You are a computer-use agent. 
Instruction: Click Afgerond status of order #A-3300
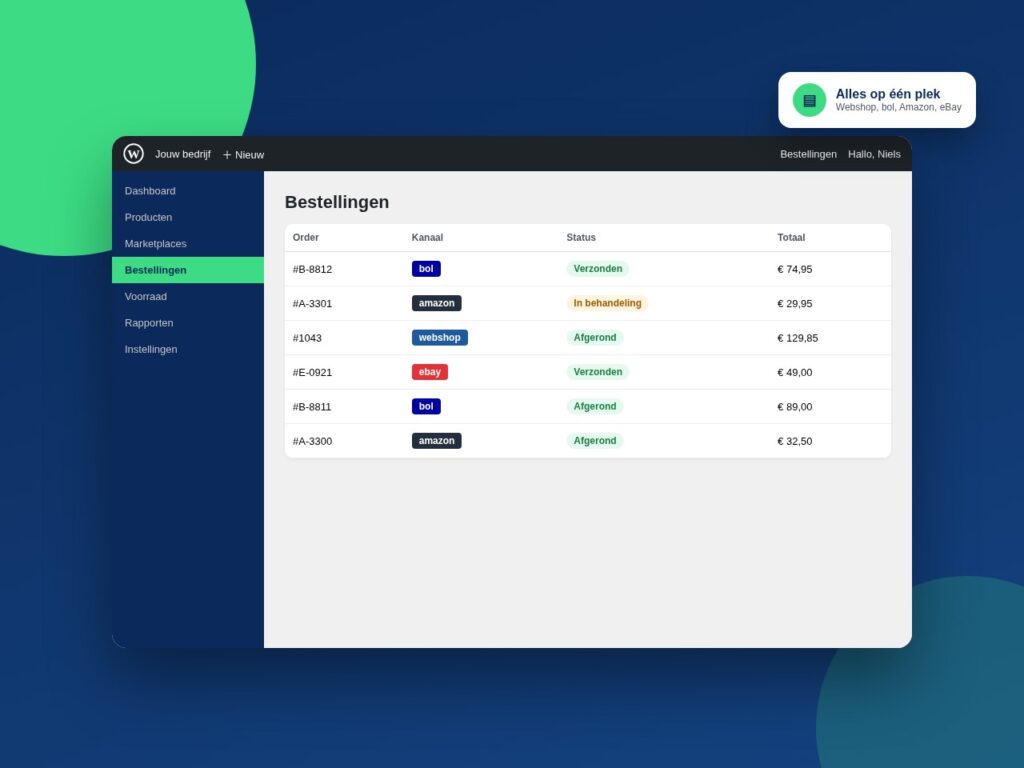click(x=595, y=441)
